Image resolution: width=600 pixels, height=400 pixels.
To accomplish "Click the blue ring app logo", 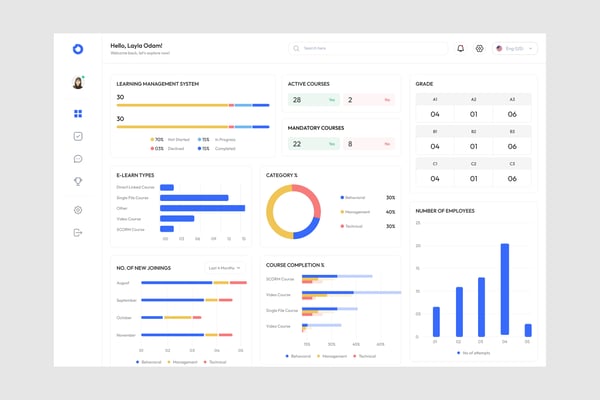I will (78, 49).
